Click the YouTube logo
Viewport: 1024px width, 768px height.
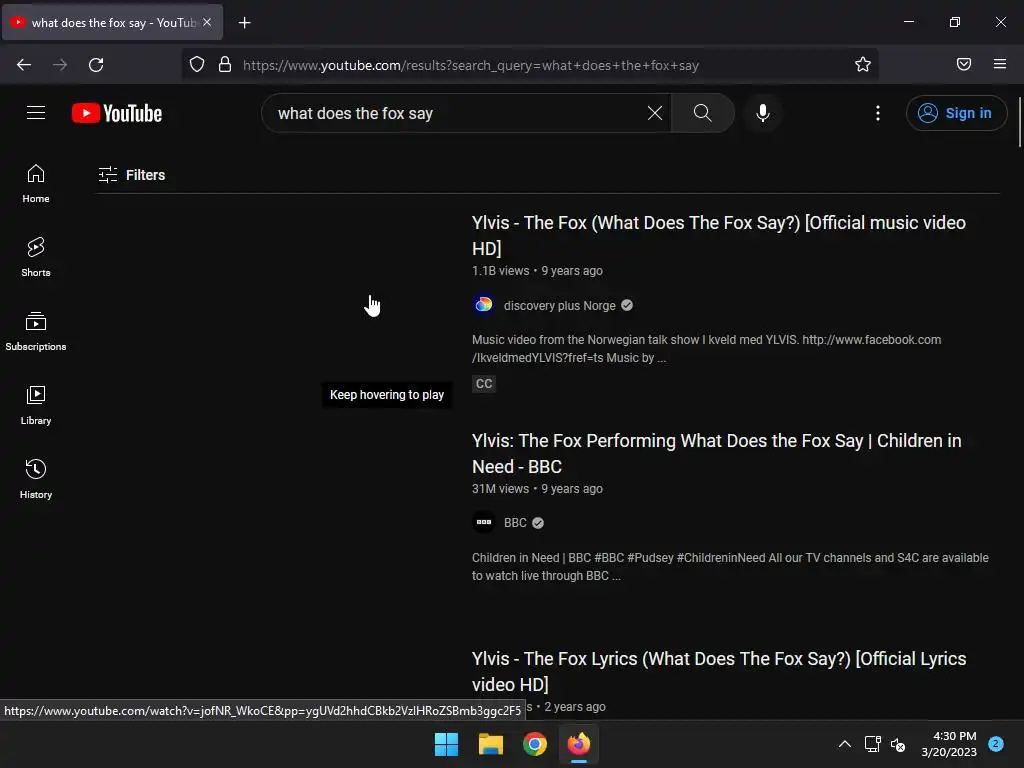tap(117, 113)
